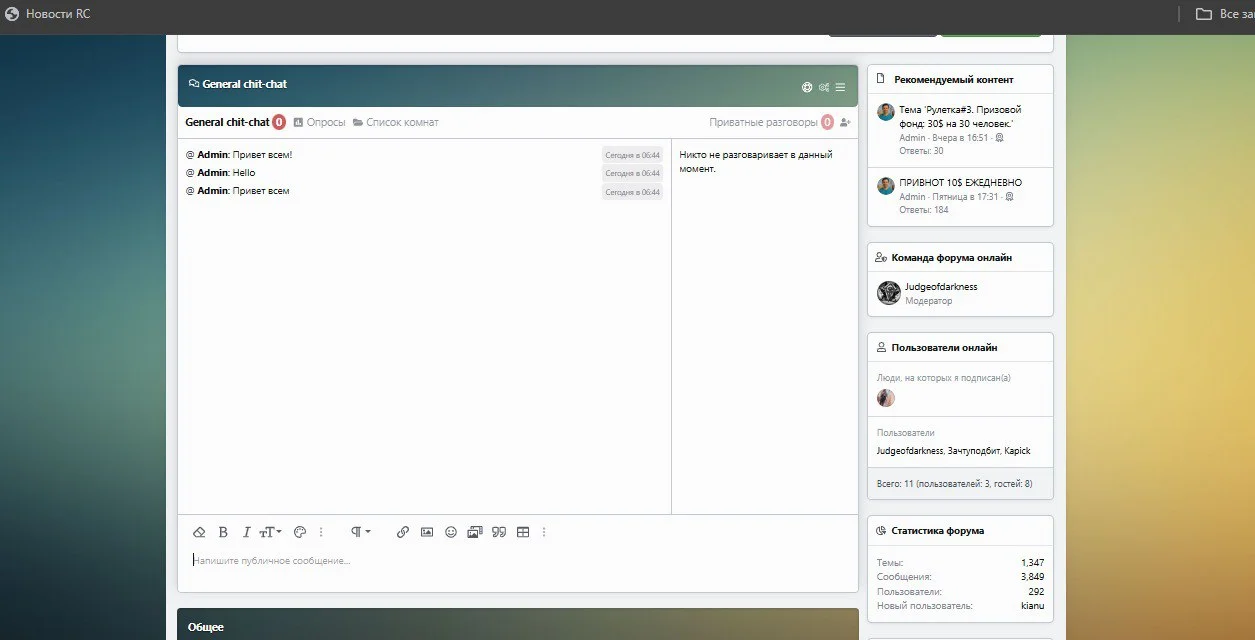Open Judgeofdarkness moderator profile link
This screenshot has height=640, width=1255.
(940, 286)
